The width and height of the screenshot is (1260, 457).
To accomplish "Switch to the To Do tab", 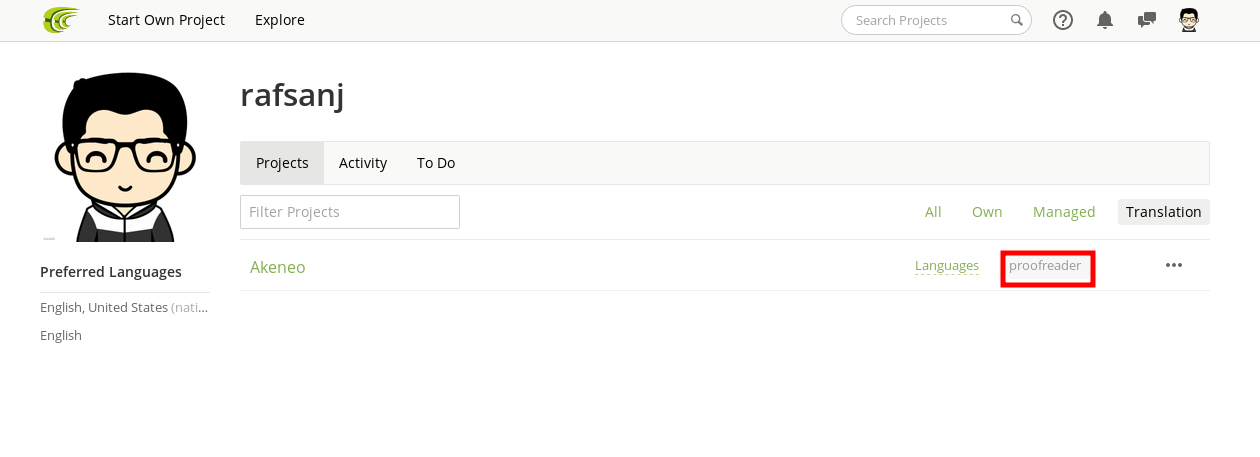I will [x=436, y=163].
